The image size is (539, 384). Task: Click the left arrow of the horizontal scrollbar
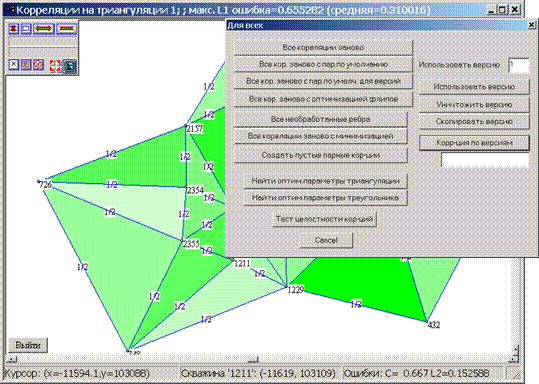[x=12, y=360]
